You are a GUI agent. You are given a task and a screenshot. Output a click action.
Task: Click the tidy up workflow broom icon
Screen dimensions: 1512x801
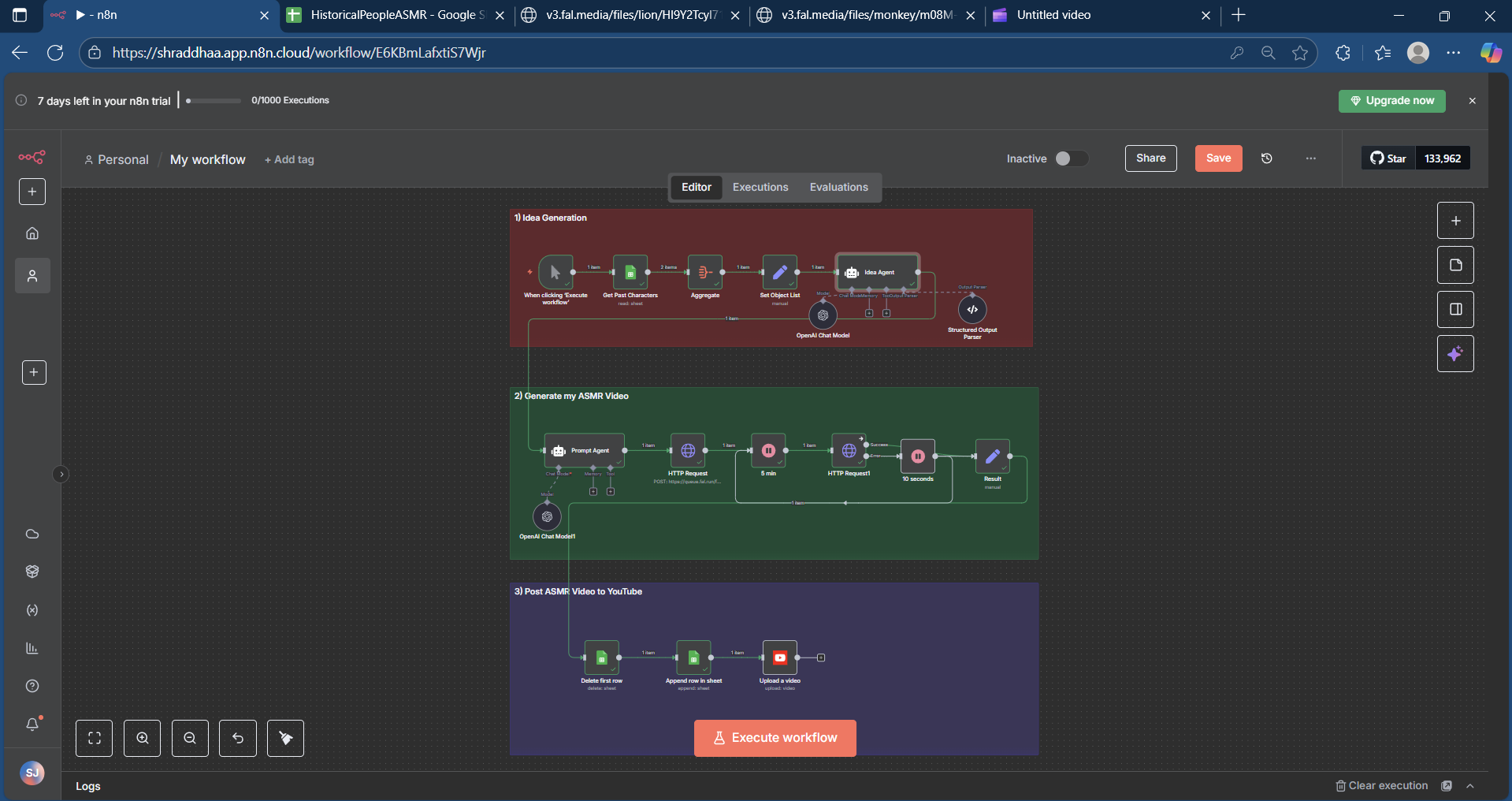point(285,738)
